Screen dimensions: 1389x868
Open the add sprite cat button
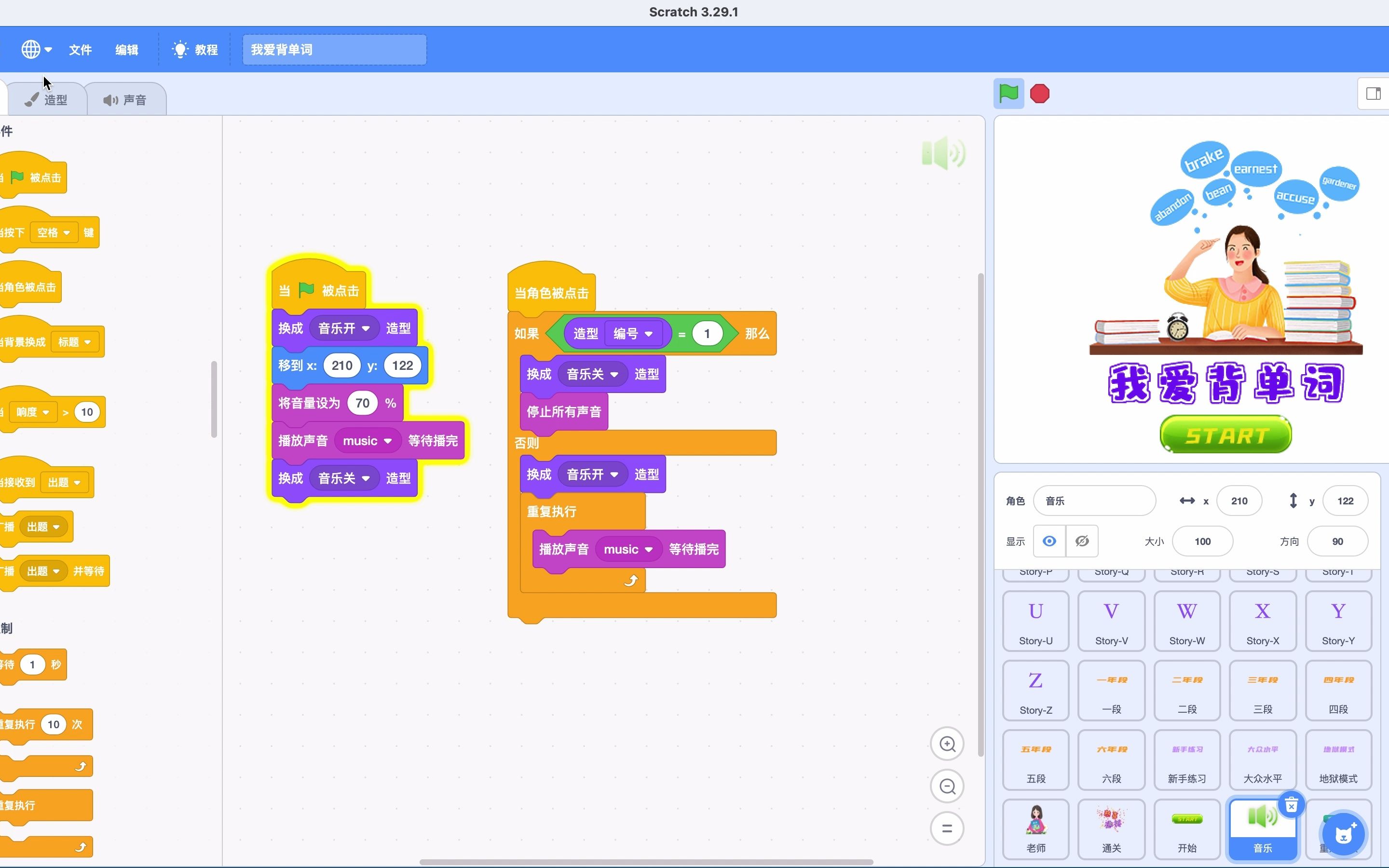(x=1344, y=834)
